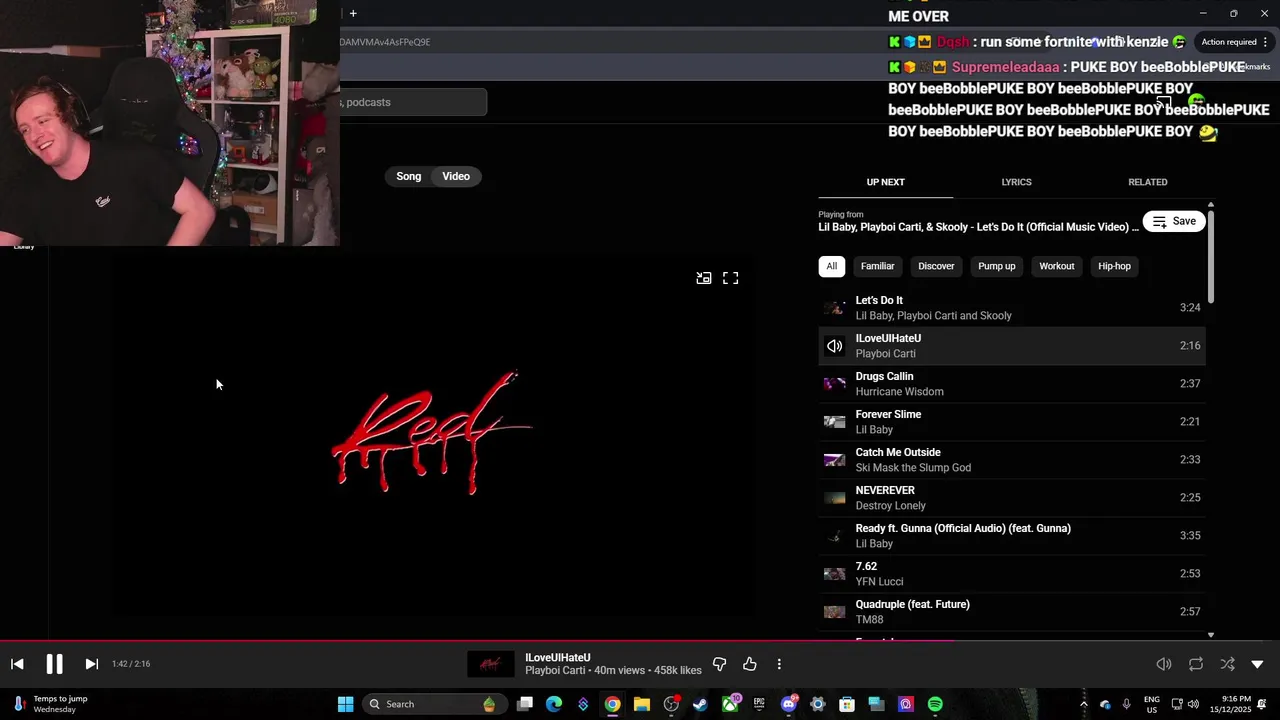This screenshot has width=1280, height=720.
Task: Open the three-dot song options menu
Action: [x=779, y=664]
